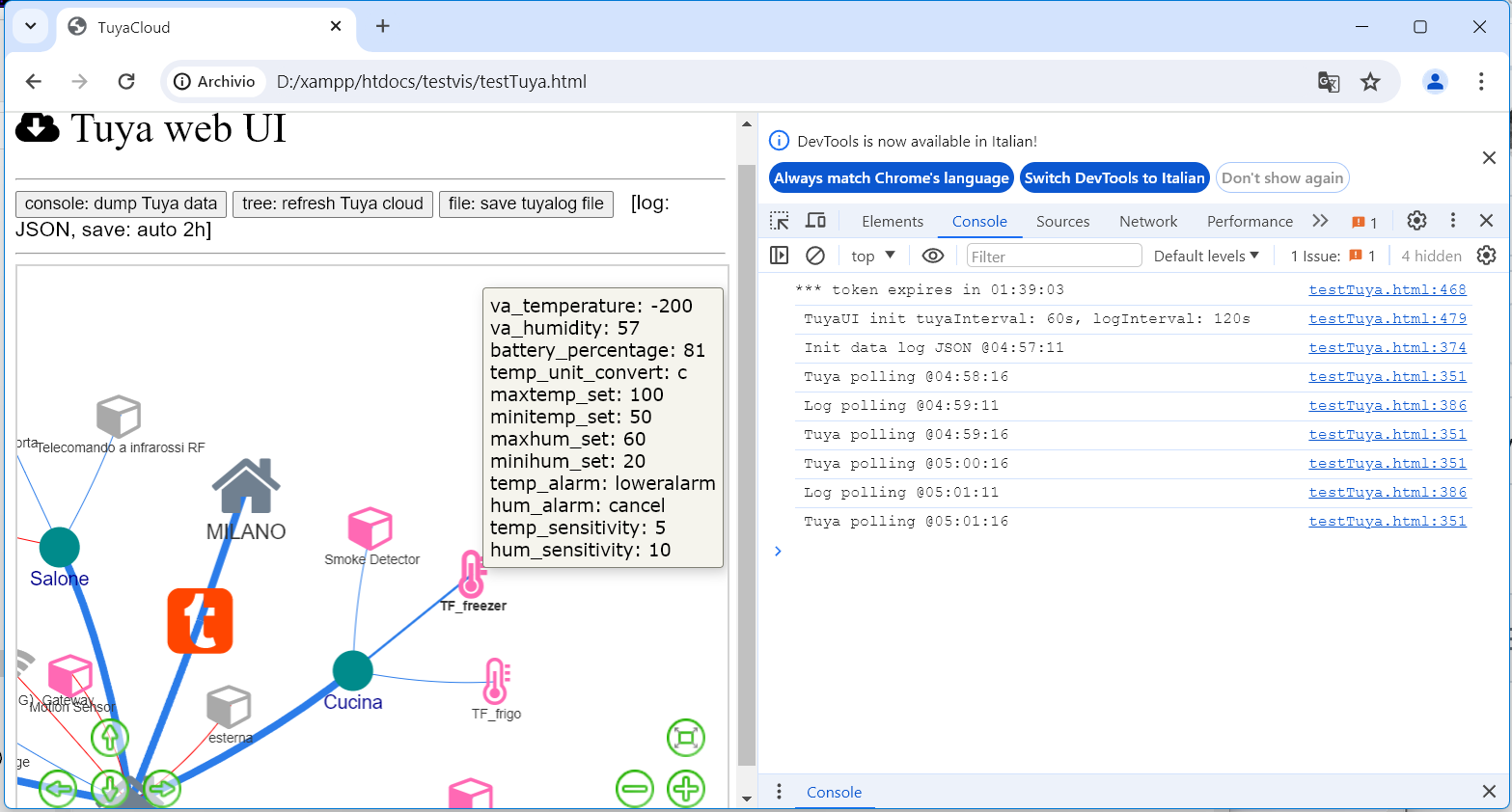Select the Smoke Detector cube node
The image size is (1512, 812).
(370, 528)
